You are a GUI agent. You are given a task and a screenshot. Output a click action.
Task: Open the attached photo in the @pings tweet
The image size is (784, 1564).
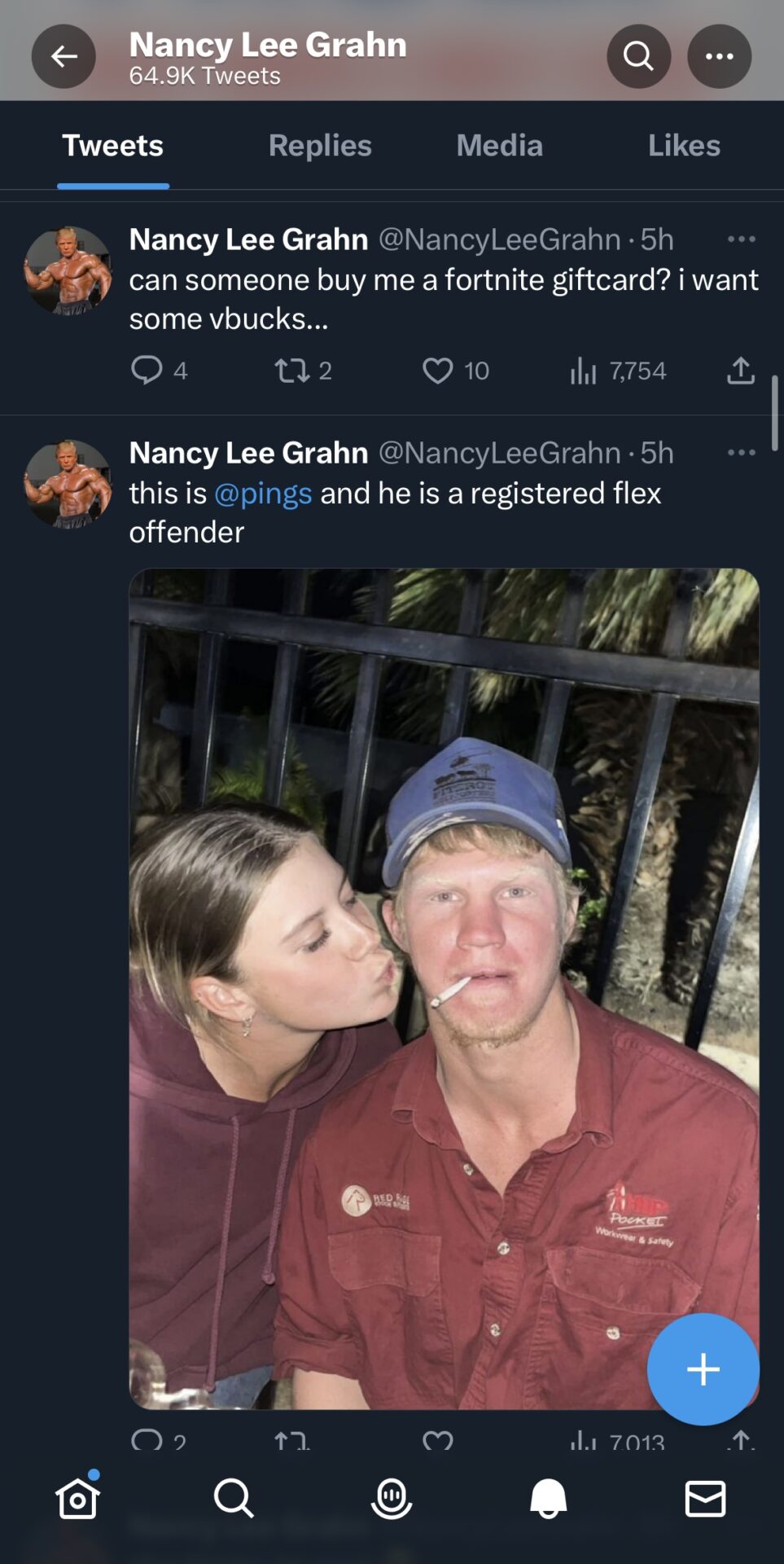coord(444,989)
